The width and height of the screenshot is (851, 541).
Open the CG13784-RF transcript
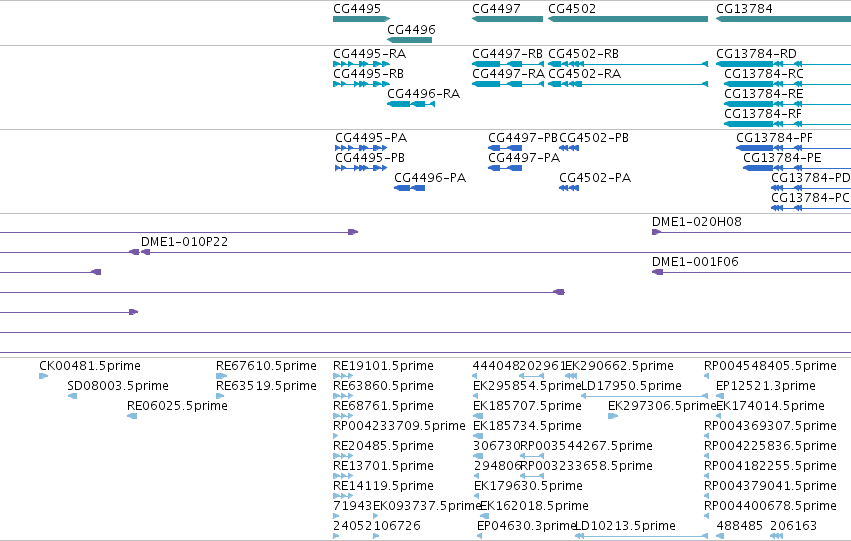coord(788,124)
